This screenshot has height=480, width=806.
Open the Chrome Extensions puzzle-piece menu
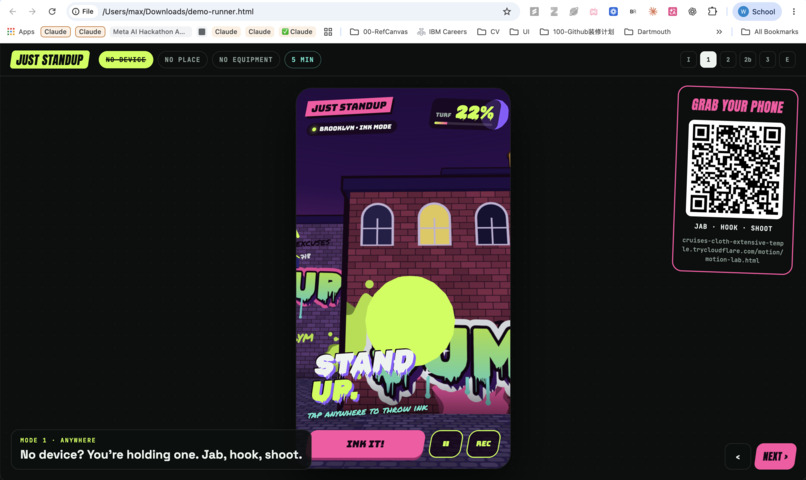(712, 11)
